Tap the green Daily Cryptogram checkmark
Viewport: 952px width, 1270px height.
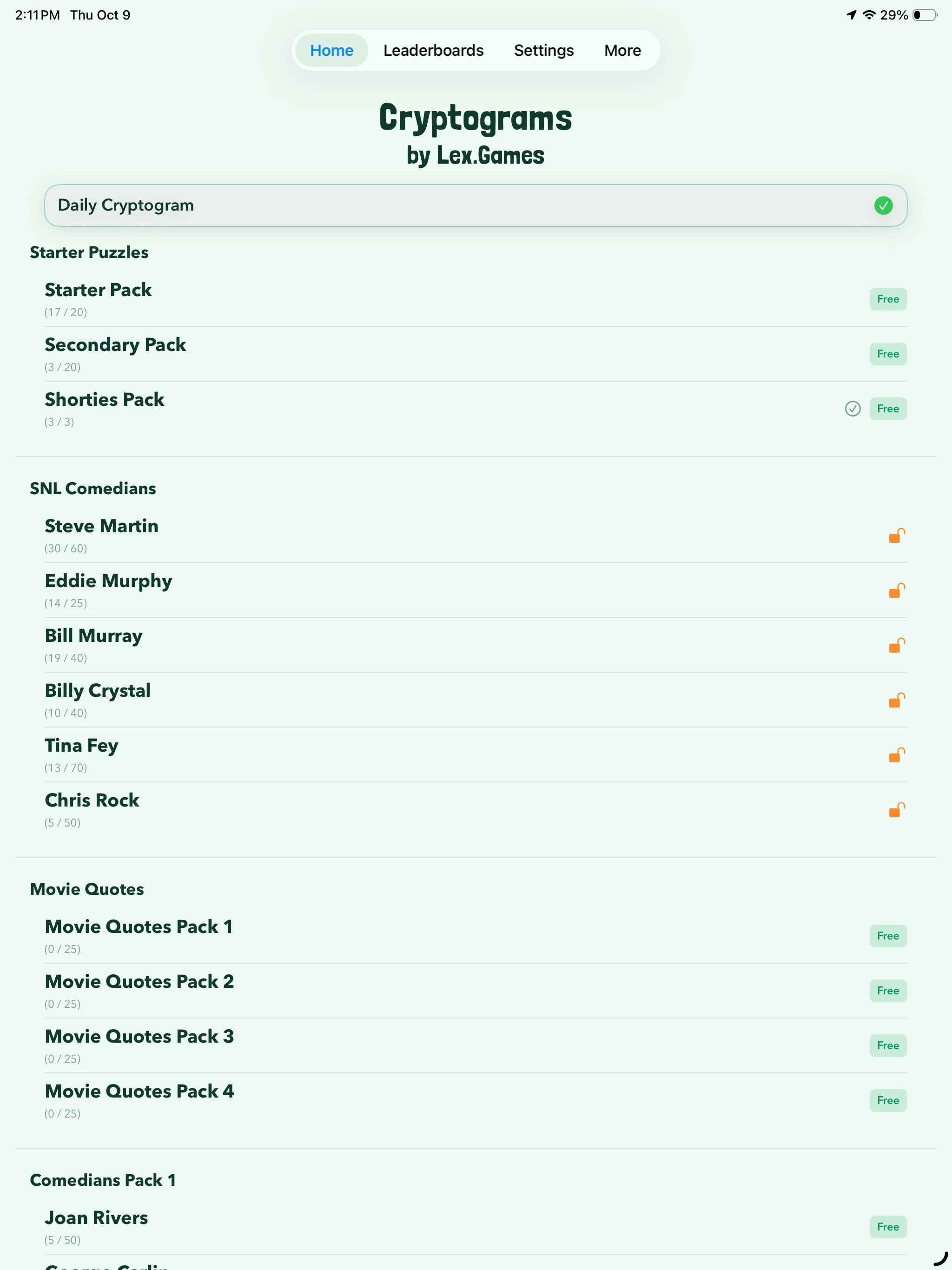pos(883,205)
